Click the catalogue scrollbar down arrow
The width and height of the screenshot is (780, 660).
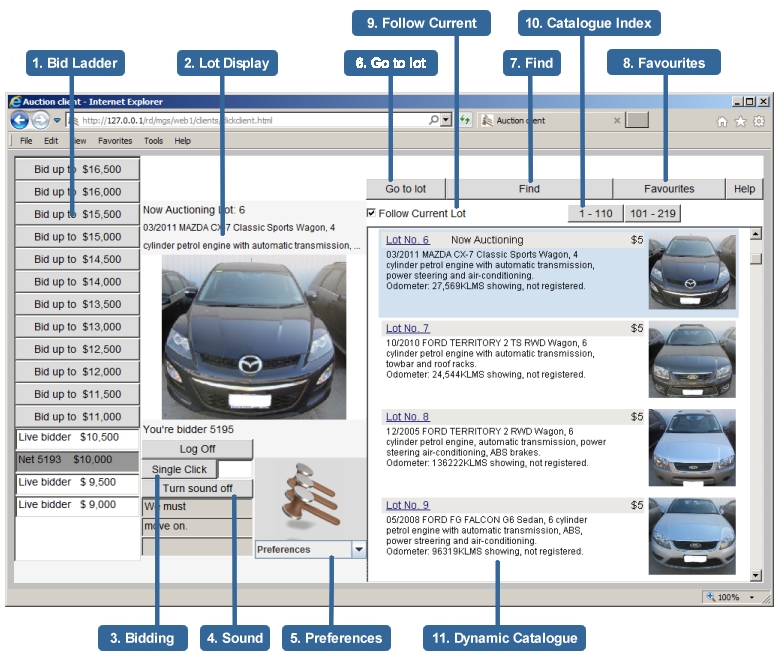pos(756,575)
